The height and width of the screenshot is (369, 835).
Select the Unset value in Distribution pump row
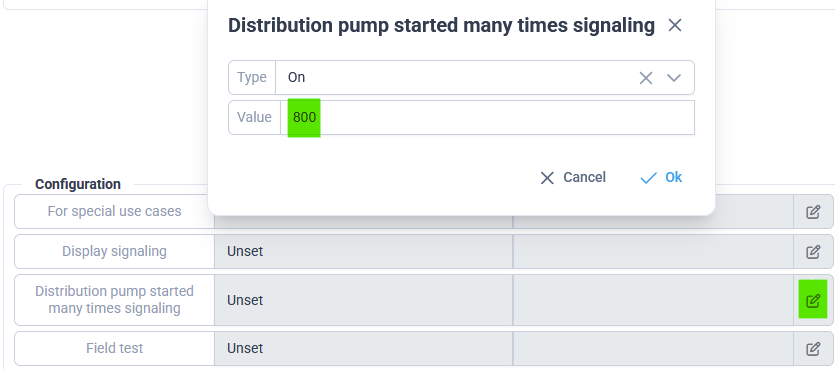point(245,300)
